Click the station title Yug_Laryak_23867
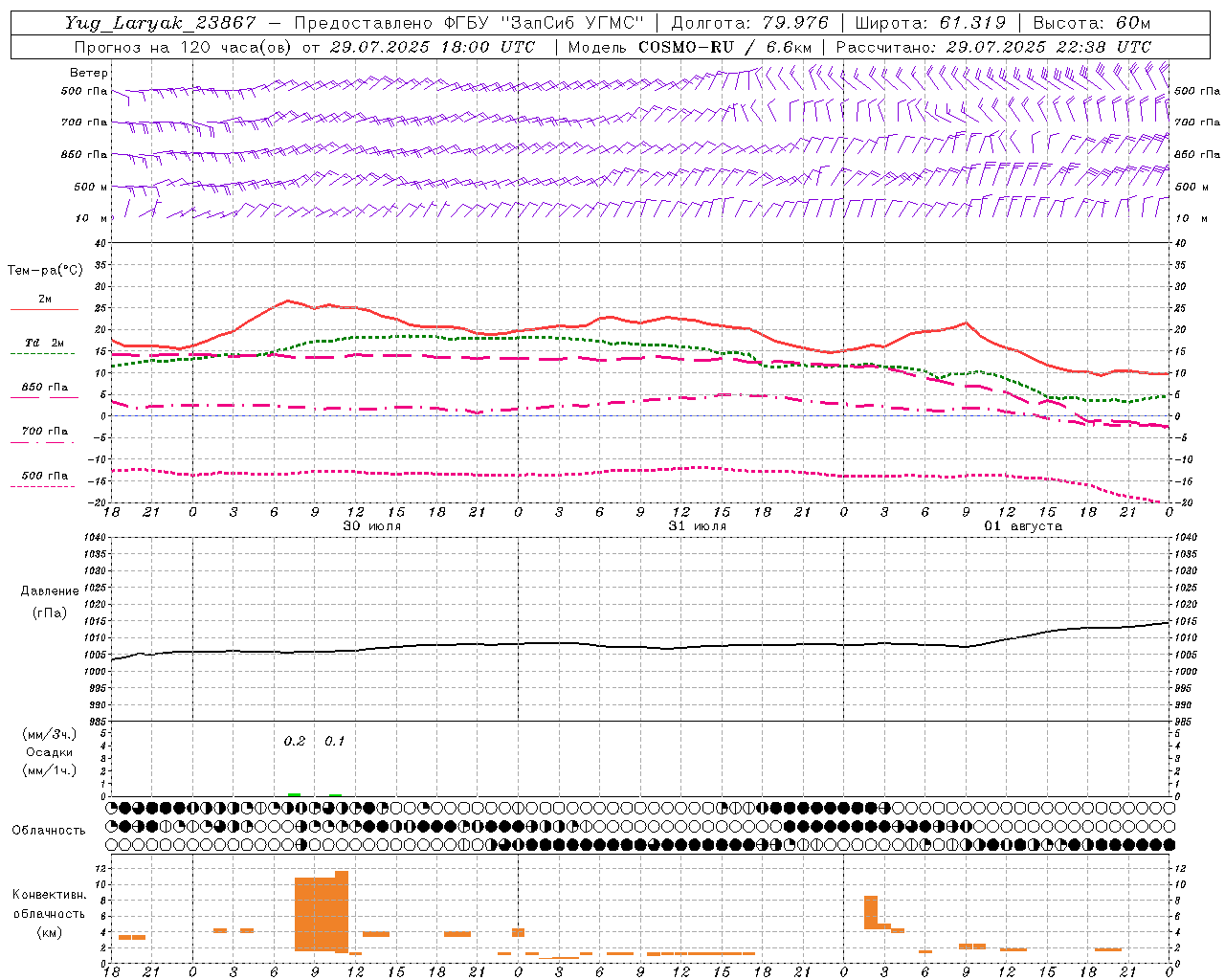This screenshot has height=980, width=1225. click(161, 23)
